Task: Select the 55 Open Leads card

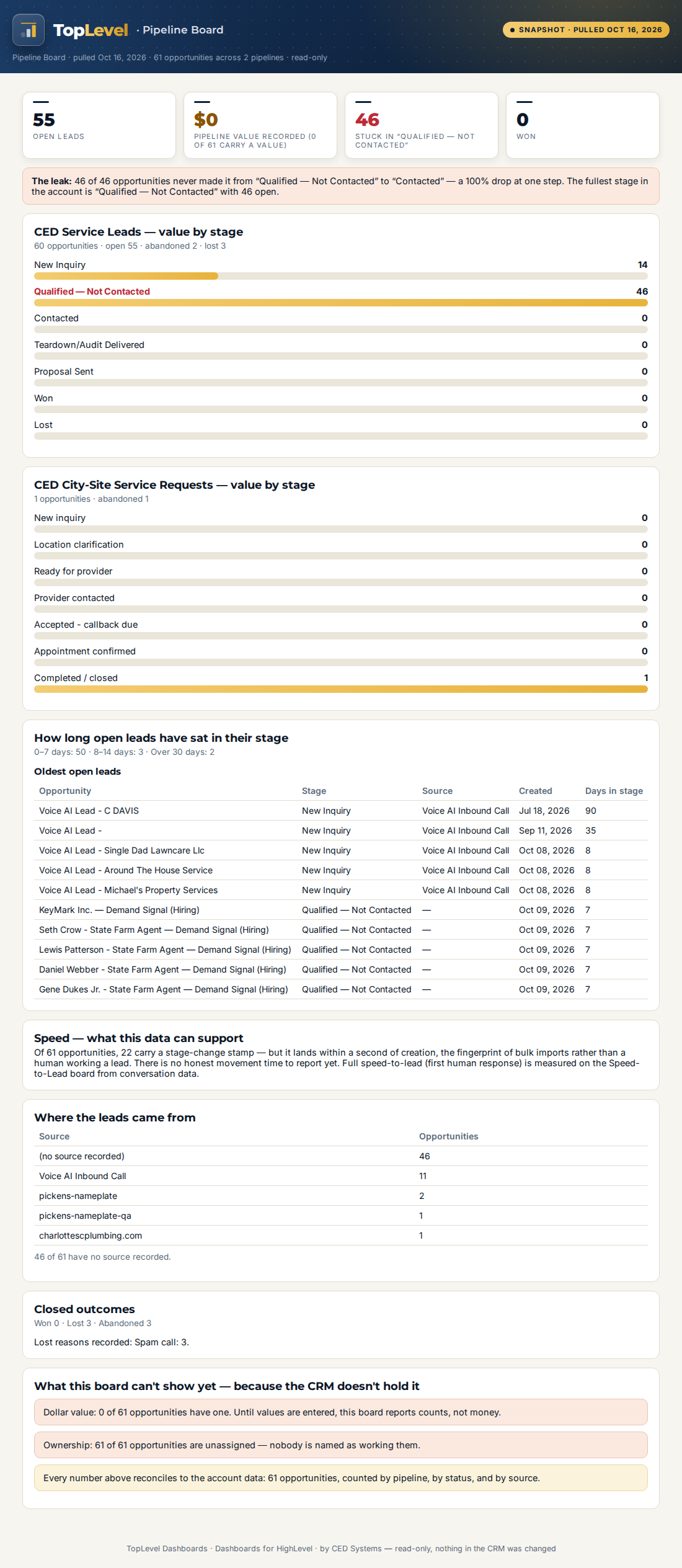Action: point(99,125)
